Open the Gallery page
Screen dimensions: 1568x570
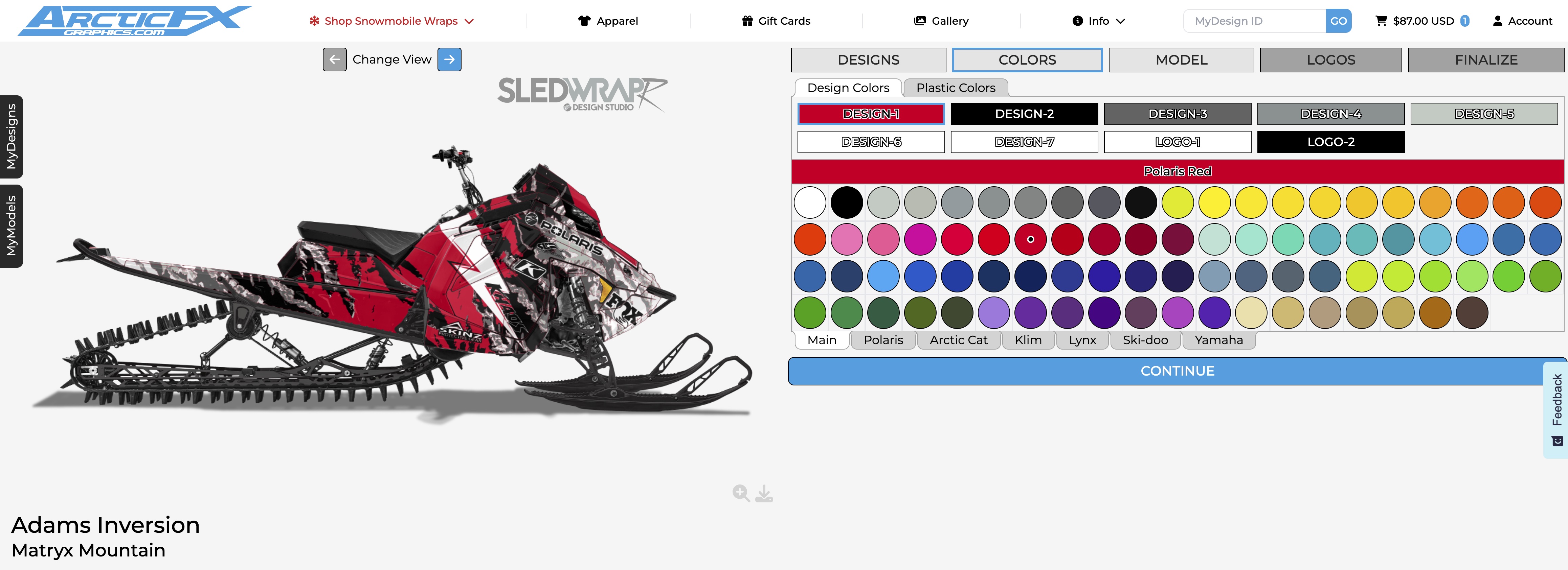click(941, 21)
